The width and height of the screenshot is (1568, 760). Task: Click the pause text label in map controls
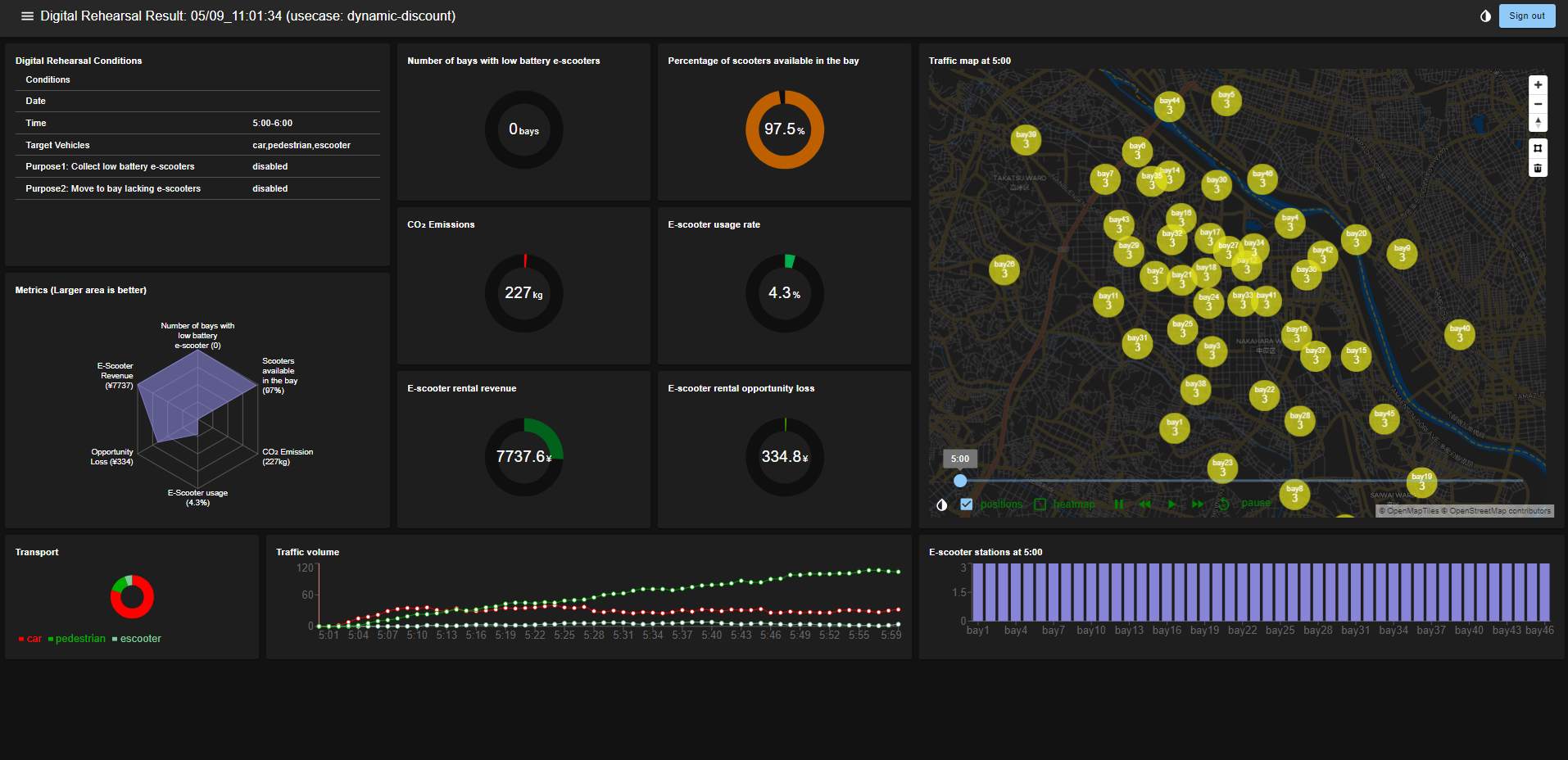point(1256,503)
